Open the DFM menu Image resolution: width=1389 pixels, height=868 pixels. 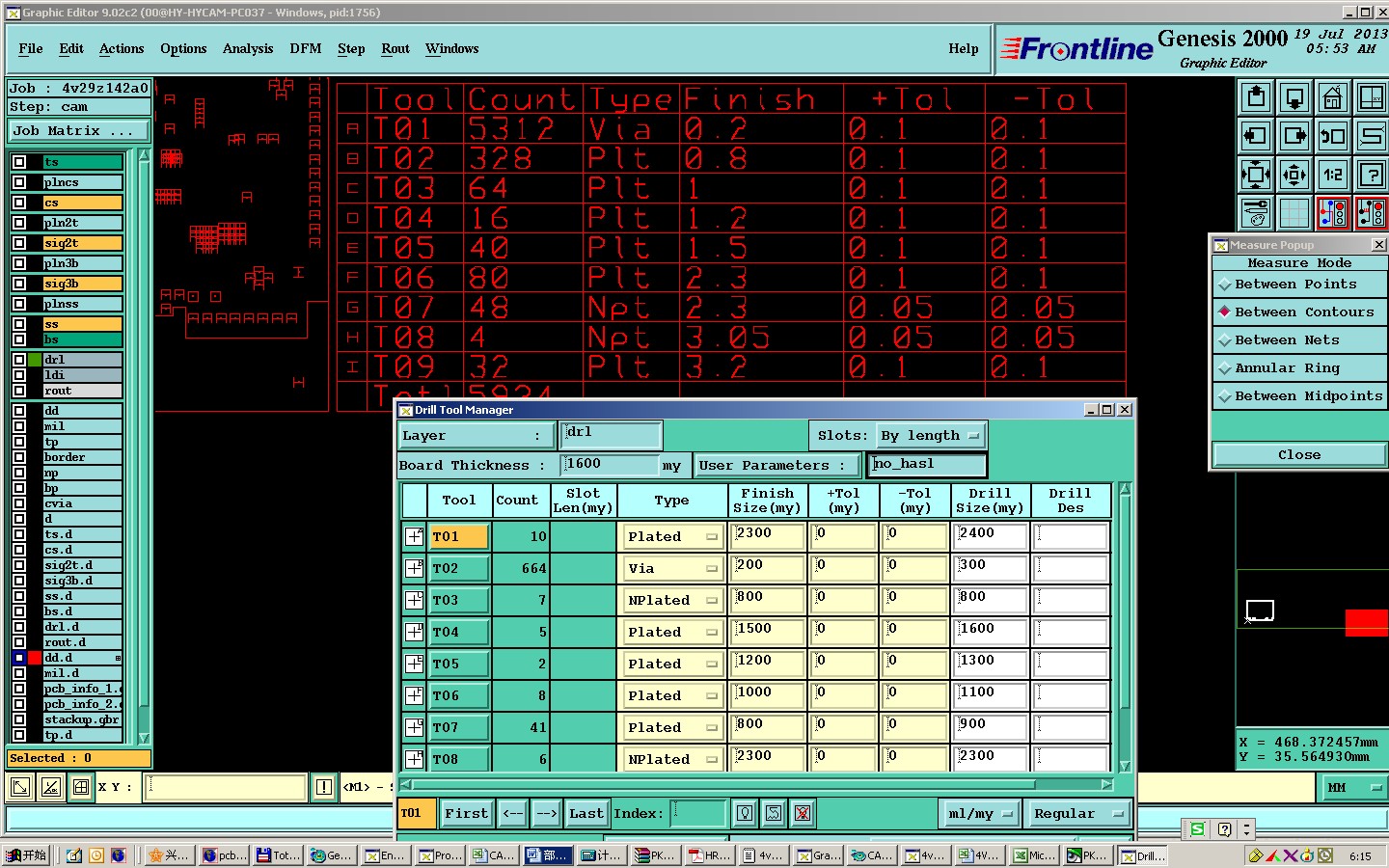pyautogui.click(x=305, y=49)
